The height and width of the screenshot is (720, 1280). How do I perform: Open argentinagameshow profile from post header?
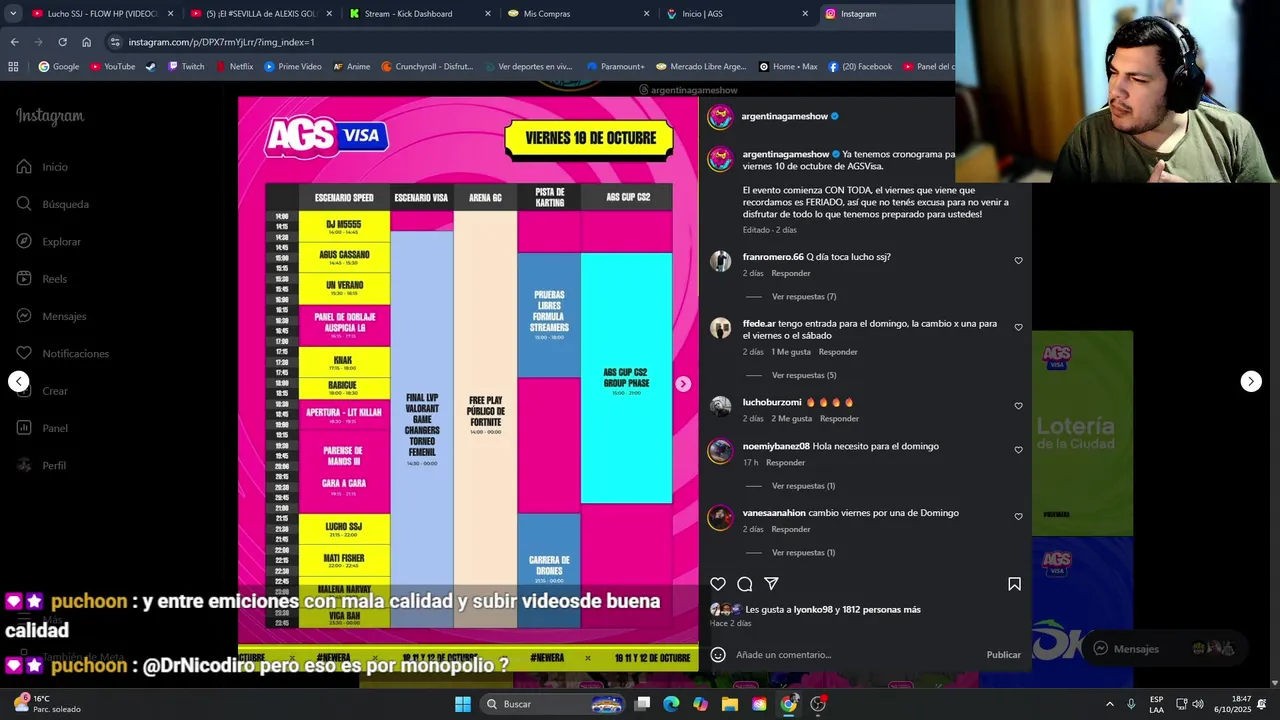point(784,116)
